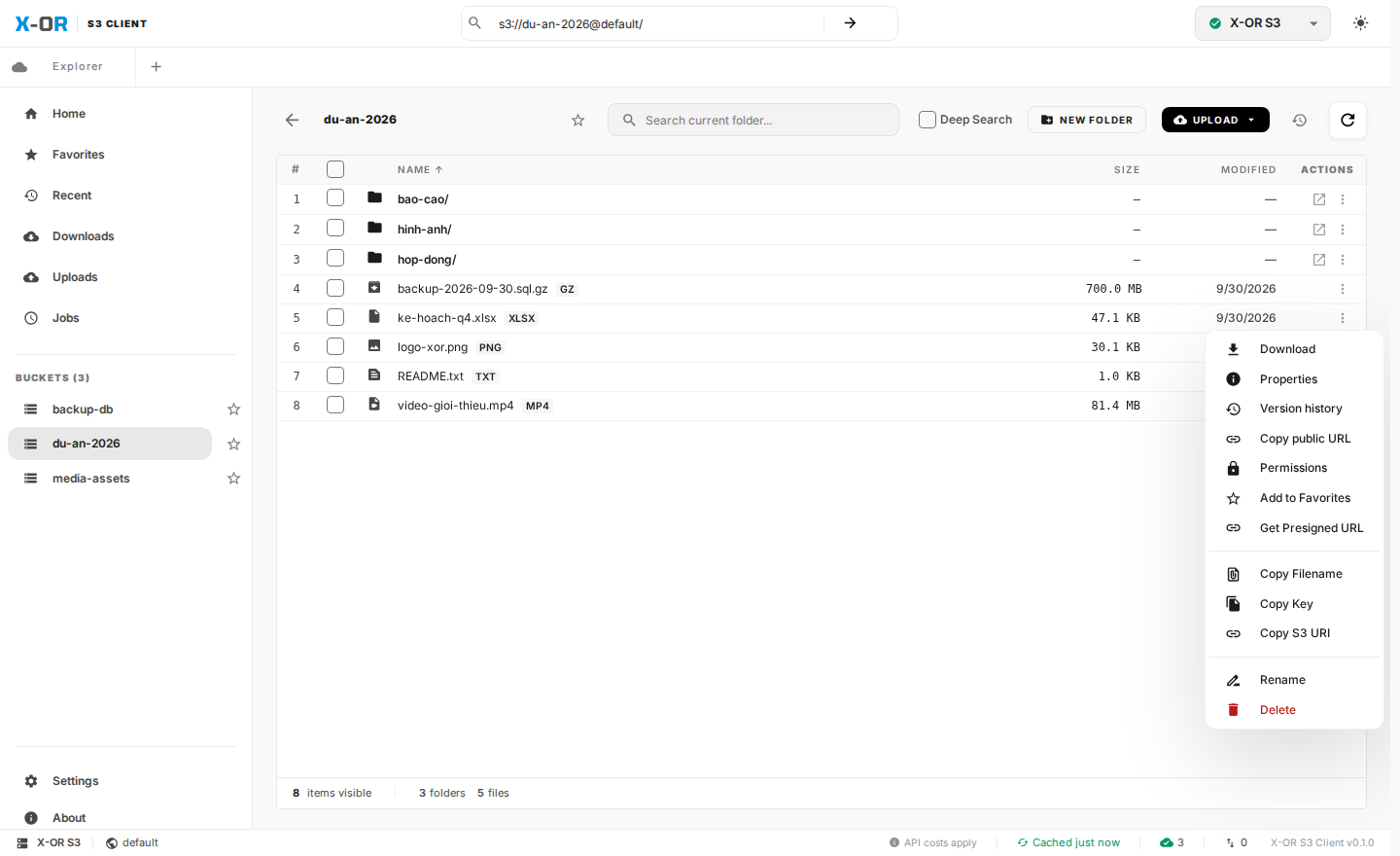This screenshot has height=856, width=1400.
Task: Open the more actions menu for hinh-anh/
Action: pos(1343,230)
